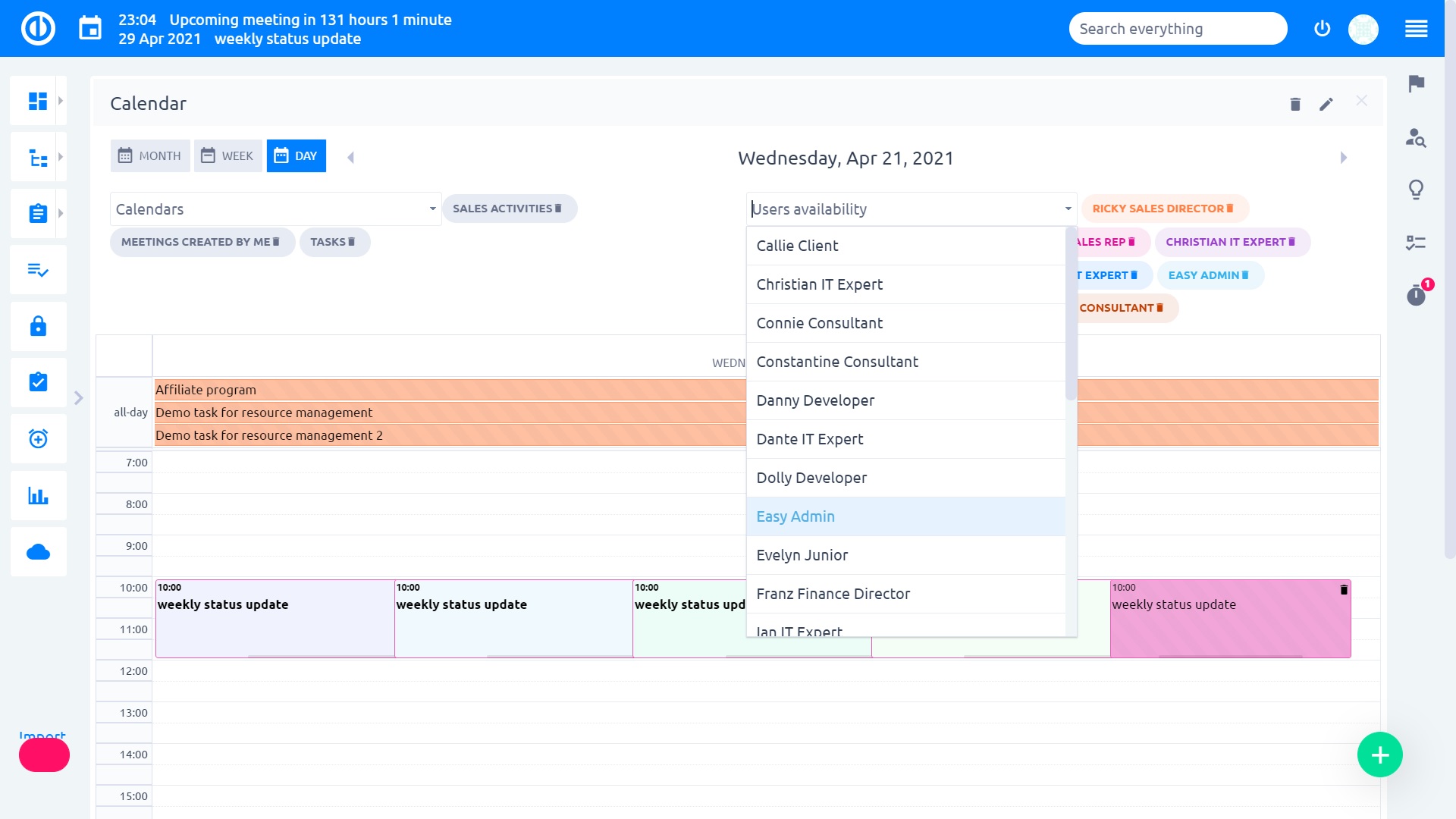Image resolution: width=1456 pixels, height=819 pixels.
Task: Remove the Ricky Sales Director availability tag
Action: (1230, 209)
